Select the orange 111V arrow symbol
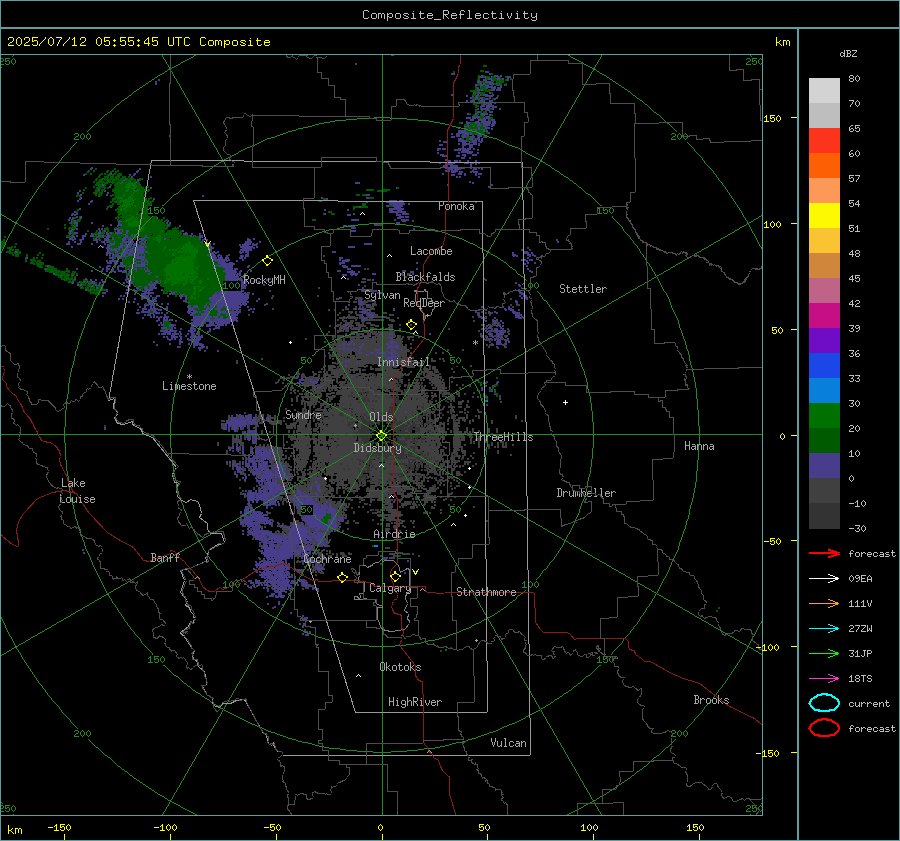 point(824,603)
